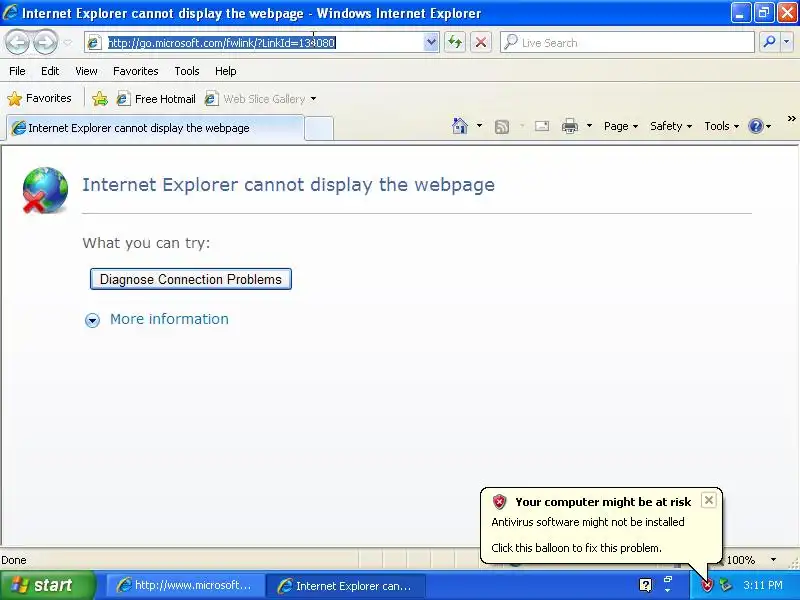Viewport: 800px width, 600px height.
Task: Open the 100% zoom level dropdown arrow
Action: pyautogui.click(x=773, y=560)
